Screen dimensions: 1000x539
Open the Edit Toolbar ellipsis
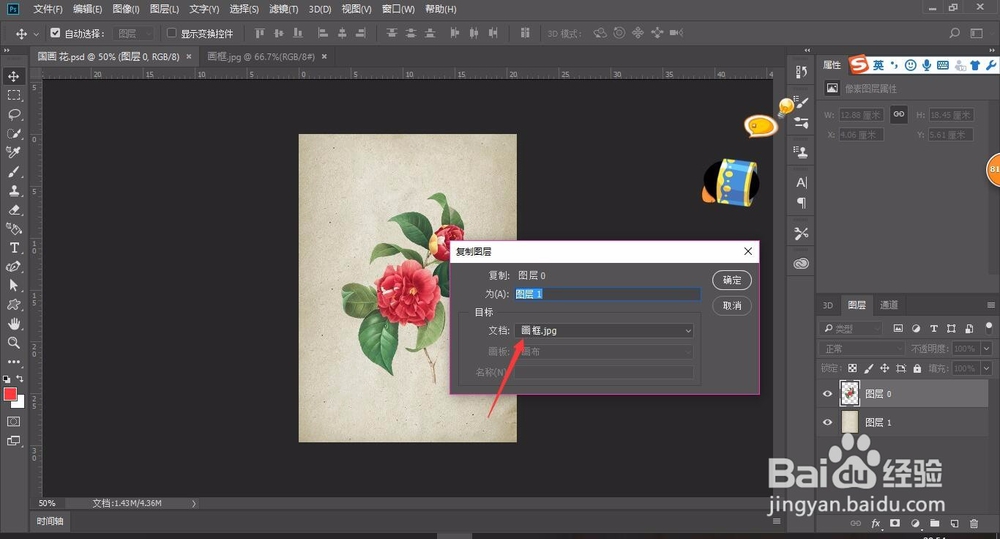[x=13, y=362]
